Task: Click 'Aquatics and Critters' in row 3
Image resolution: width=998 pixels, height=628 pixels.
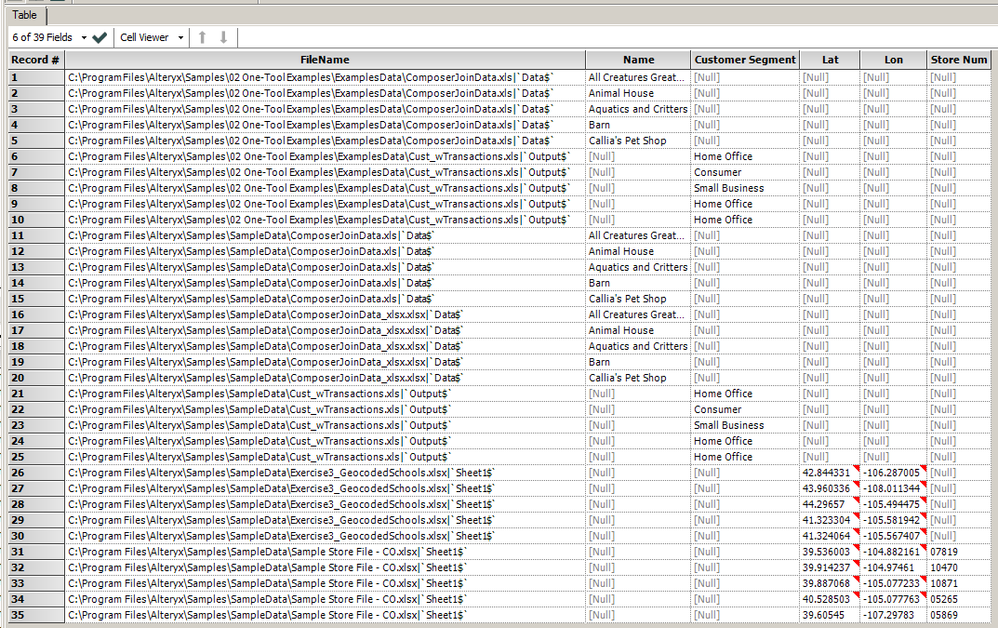Action: pyautogui.click(x=638, y=109)
